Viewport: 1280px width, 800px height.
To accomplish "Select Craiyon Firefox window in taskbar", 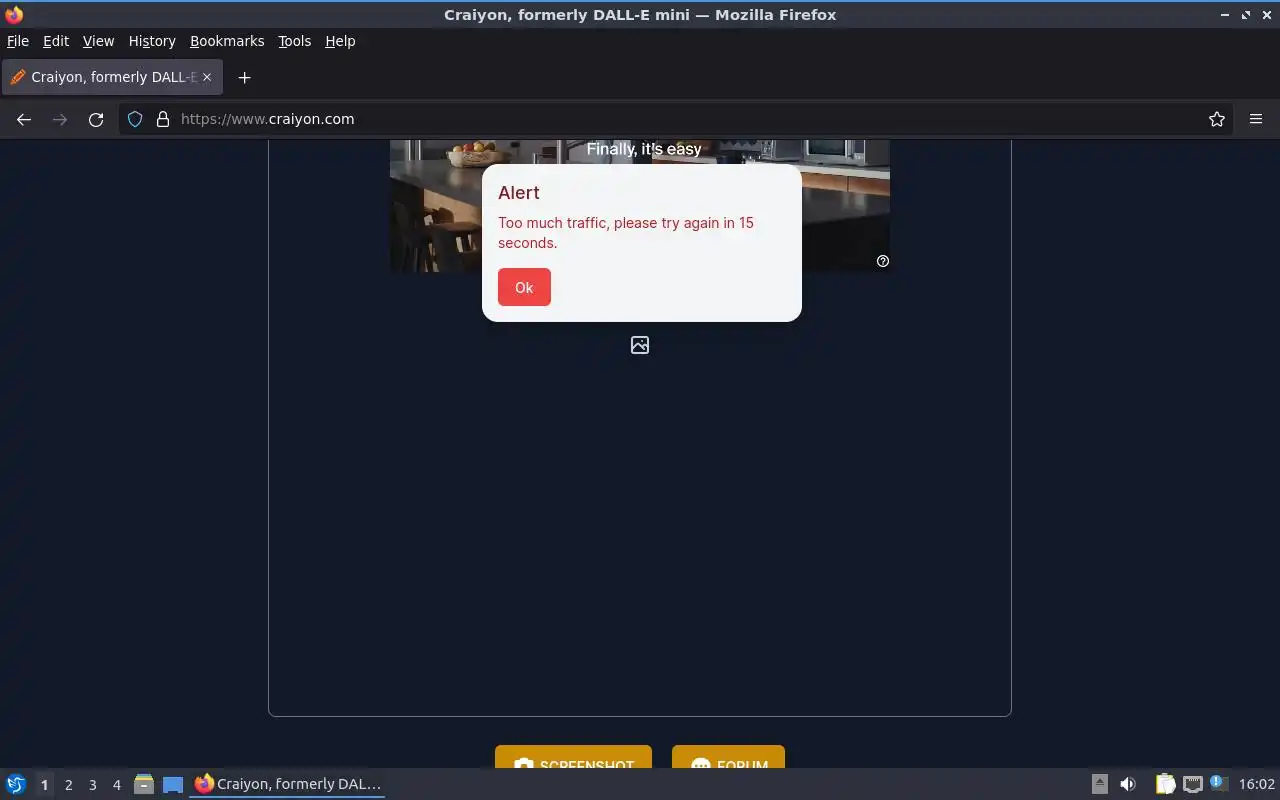I will tap(288, 784).
